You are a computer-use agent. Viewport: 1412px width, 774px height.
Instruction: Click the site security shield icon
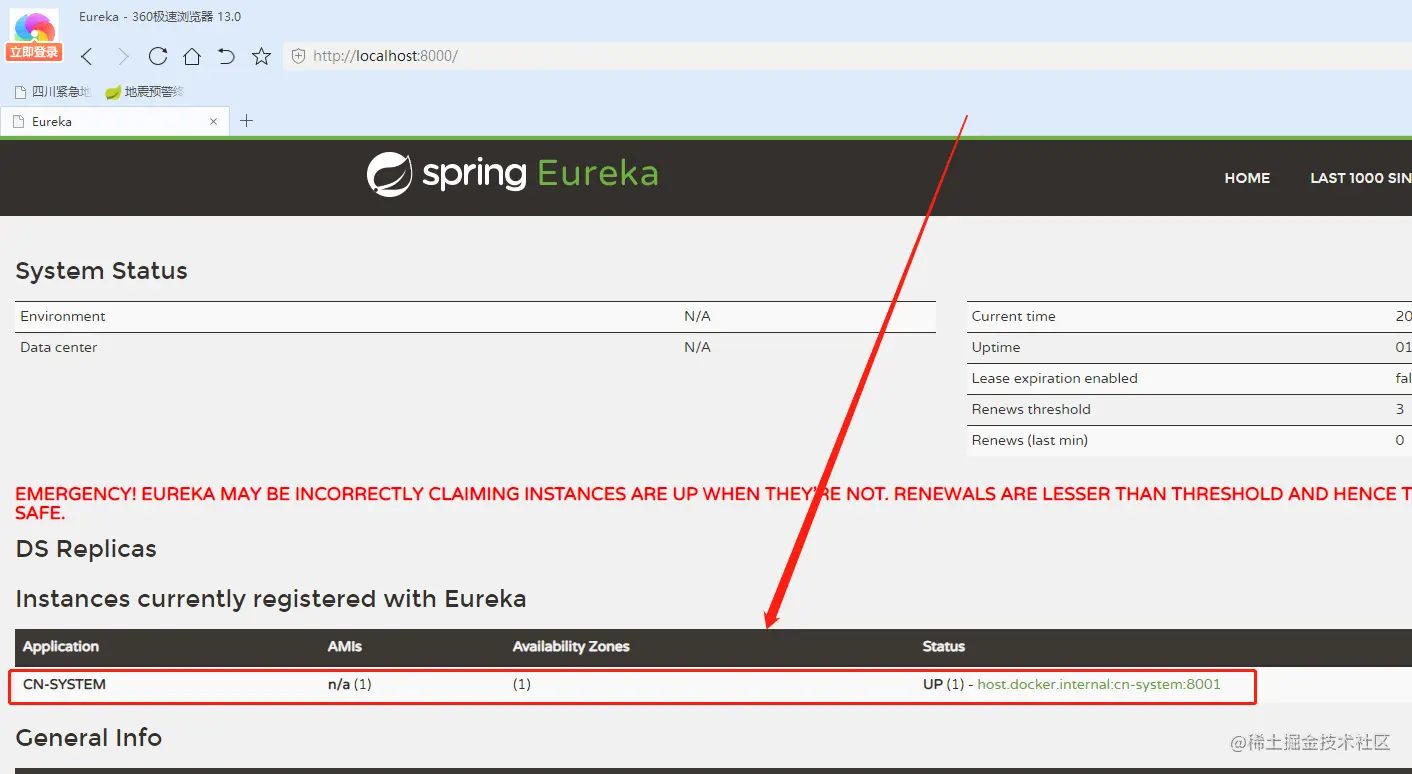pyautogui.click(x=298, y=56)
